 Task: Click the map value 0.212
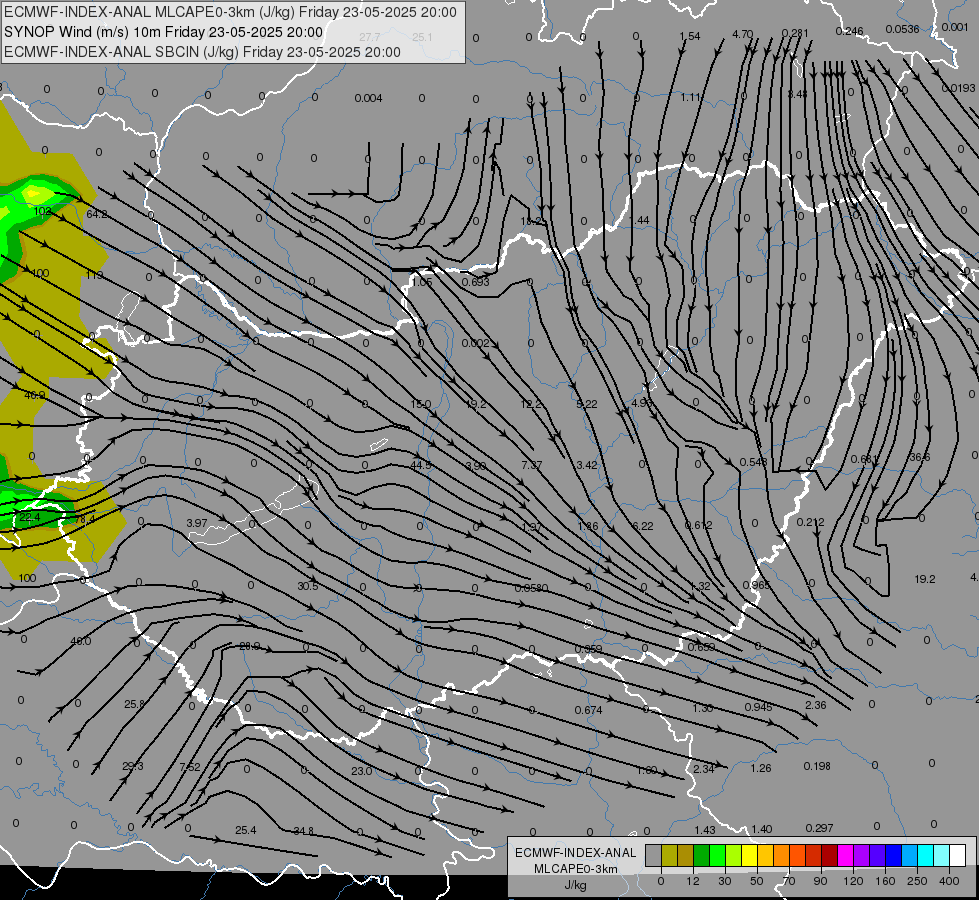point(810,522)
